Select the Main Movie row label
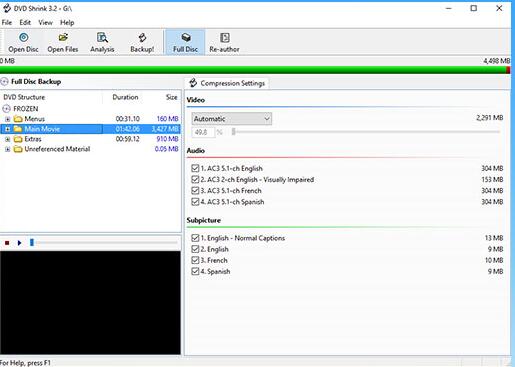 coord(42,129)
